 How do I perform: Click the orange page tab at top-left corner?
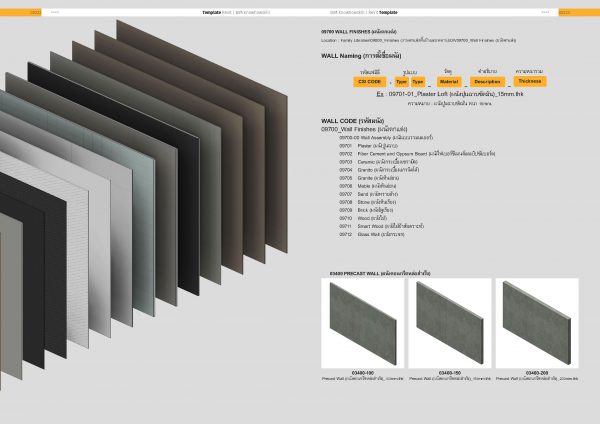point(34,13)
